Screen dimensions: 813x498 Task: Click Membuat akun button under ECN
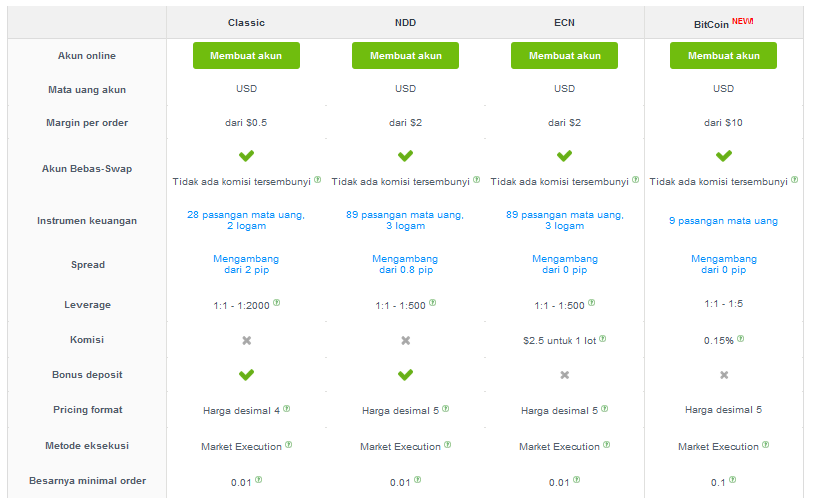564,56
